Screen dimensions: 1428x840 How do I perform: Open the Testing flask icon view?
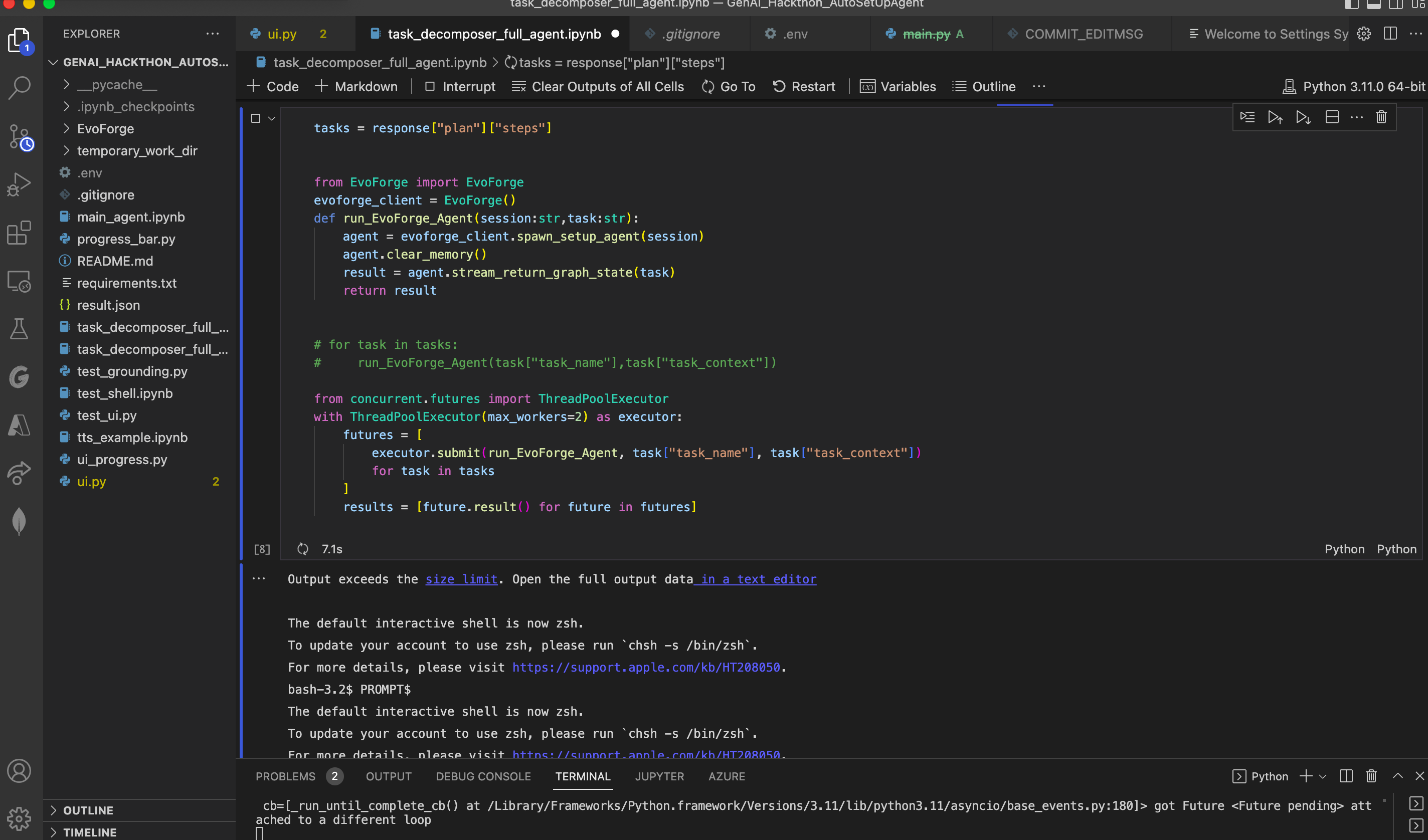19,328
